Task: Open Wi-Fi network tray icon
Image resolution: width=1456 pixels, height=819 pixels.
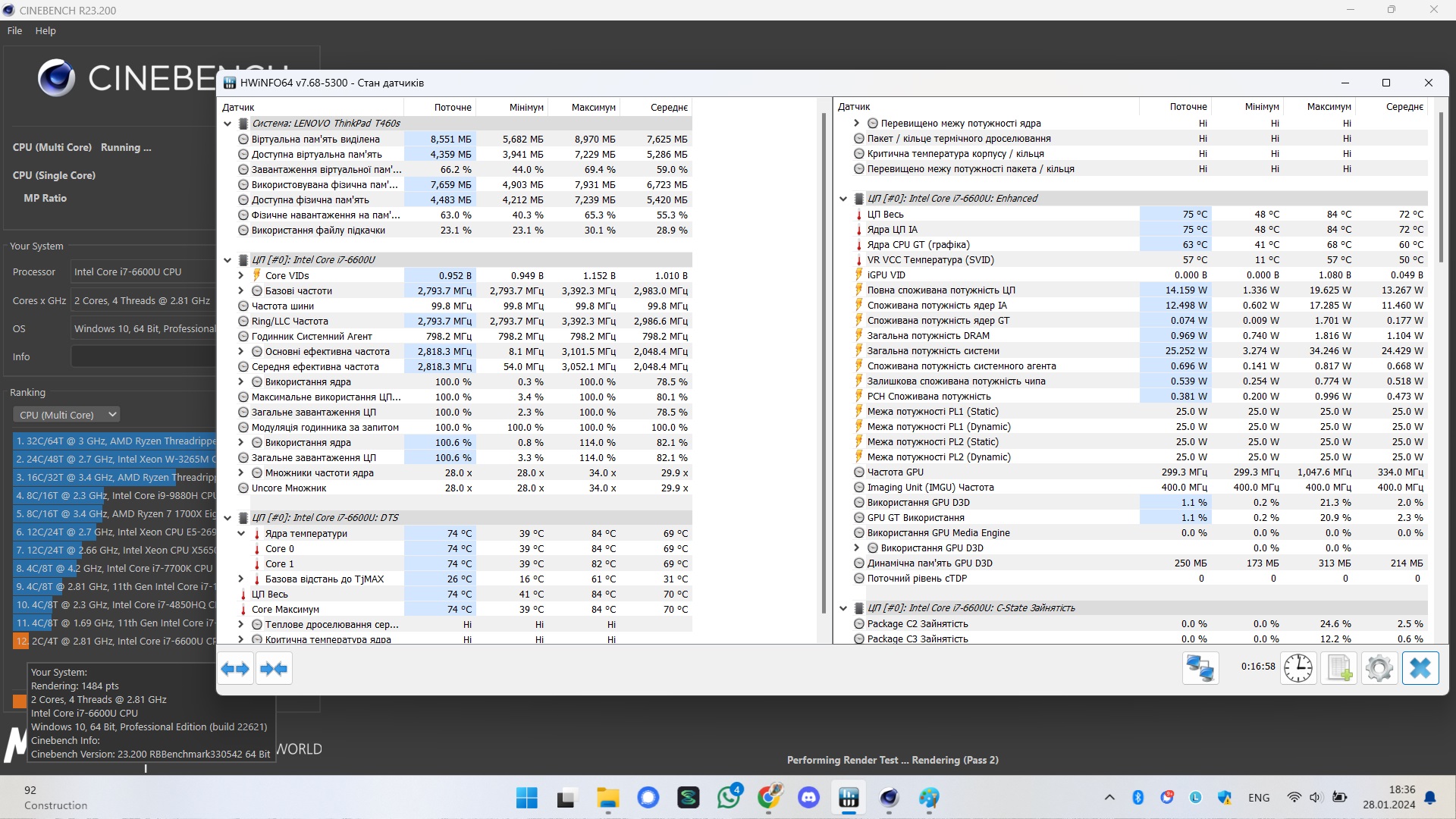Action: (1294, 798)
